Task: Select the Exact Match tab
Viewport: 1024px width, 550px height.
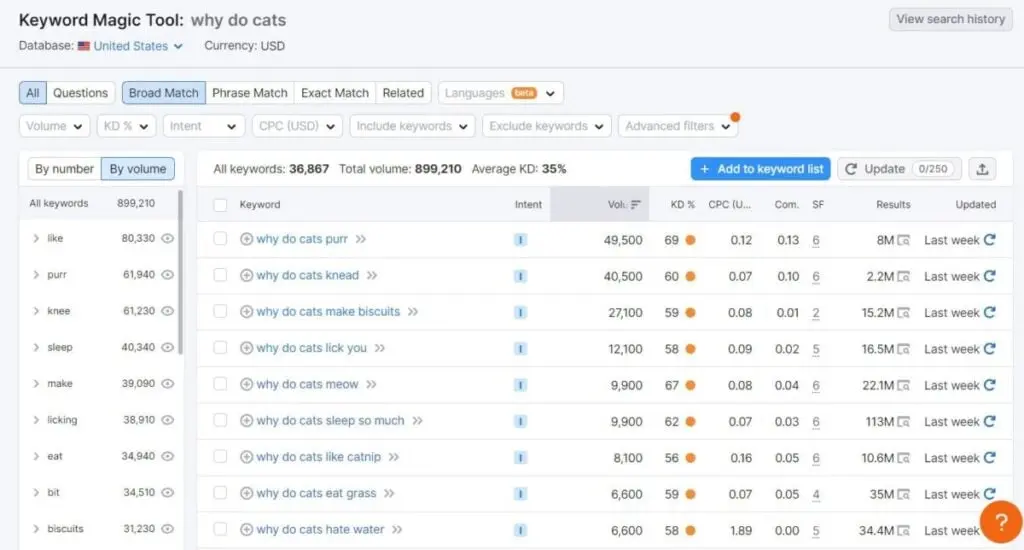Action: point(335,93)
